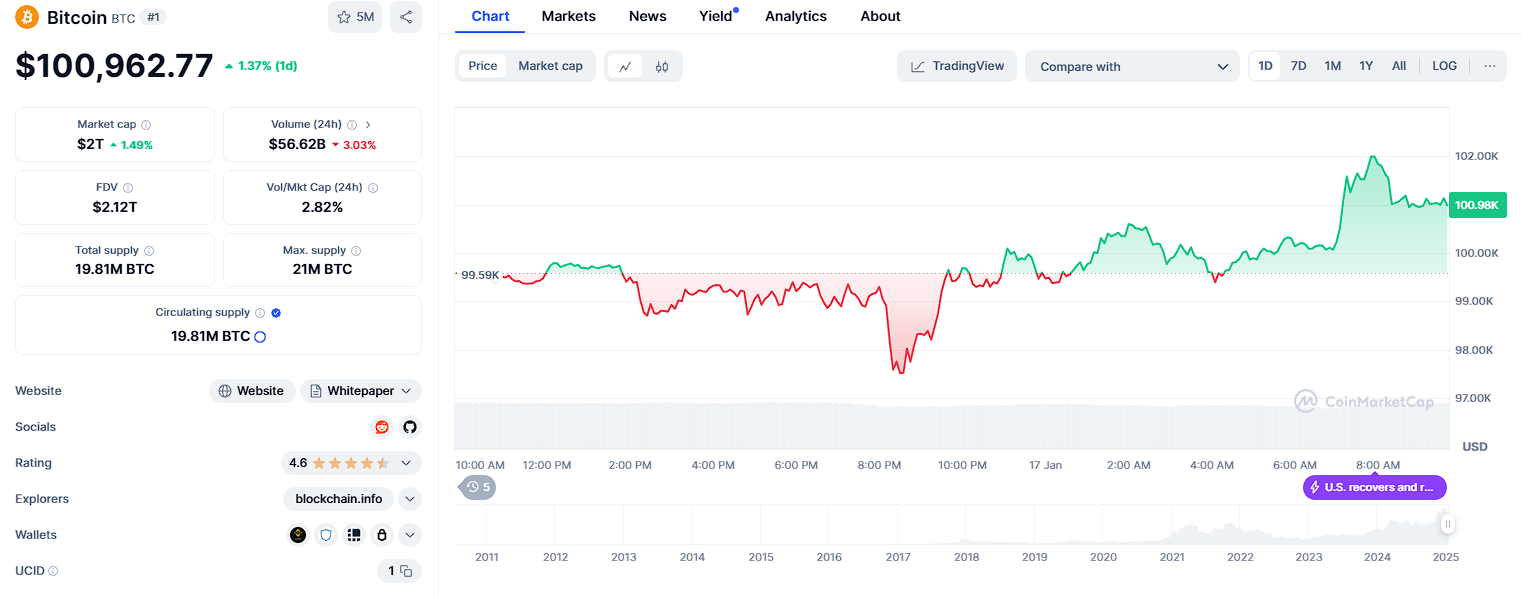1521x596 pixels.
Task: Open Volume (24h) details arrow
Action: (x=368, y=125)
